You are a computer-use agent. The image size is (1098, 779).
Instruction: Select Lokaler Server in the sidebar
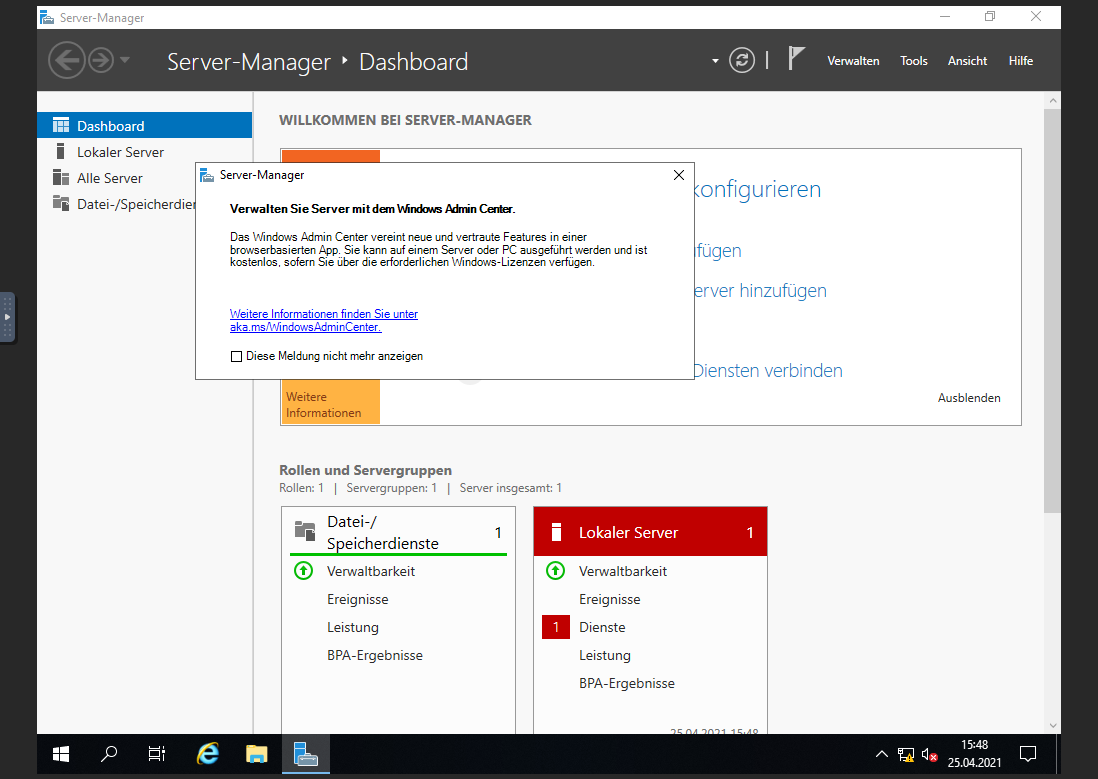click(x=145, y=152)
